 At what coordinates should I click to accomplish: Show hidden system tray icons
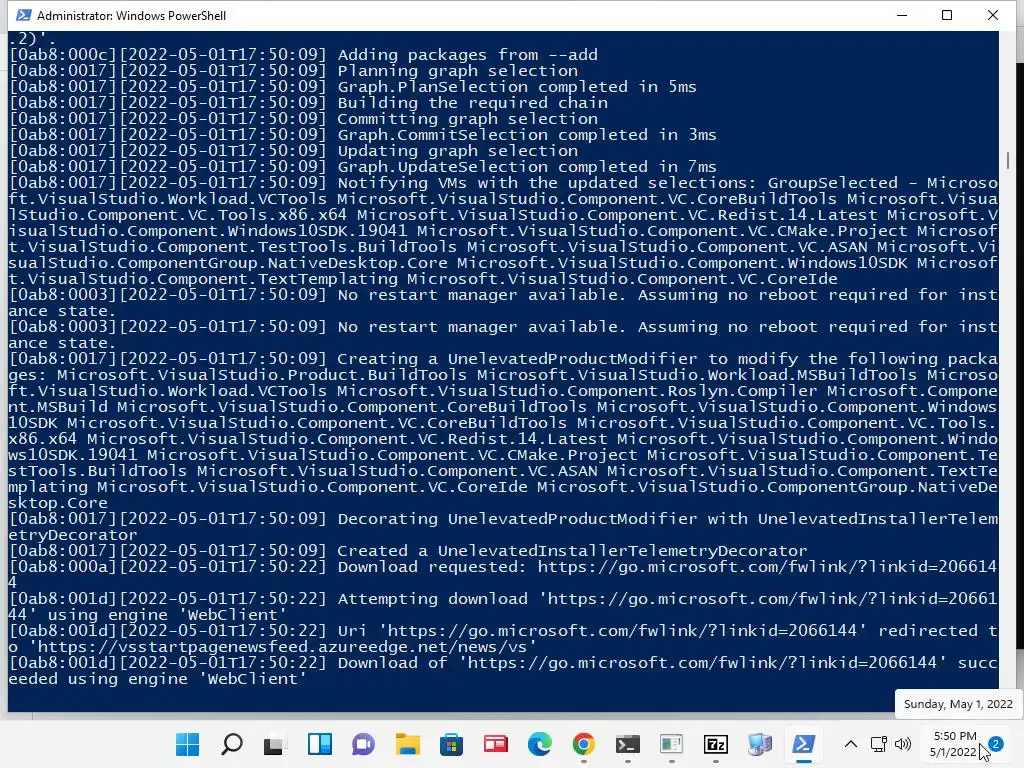point(850,744)
